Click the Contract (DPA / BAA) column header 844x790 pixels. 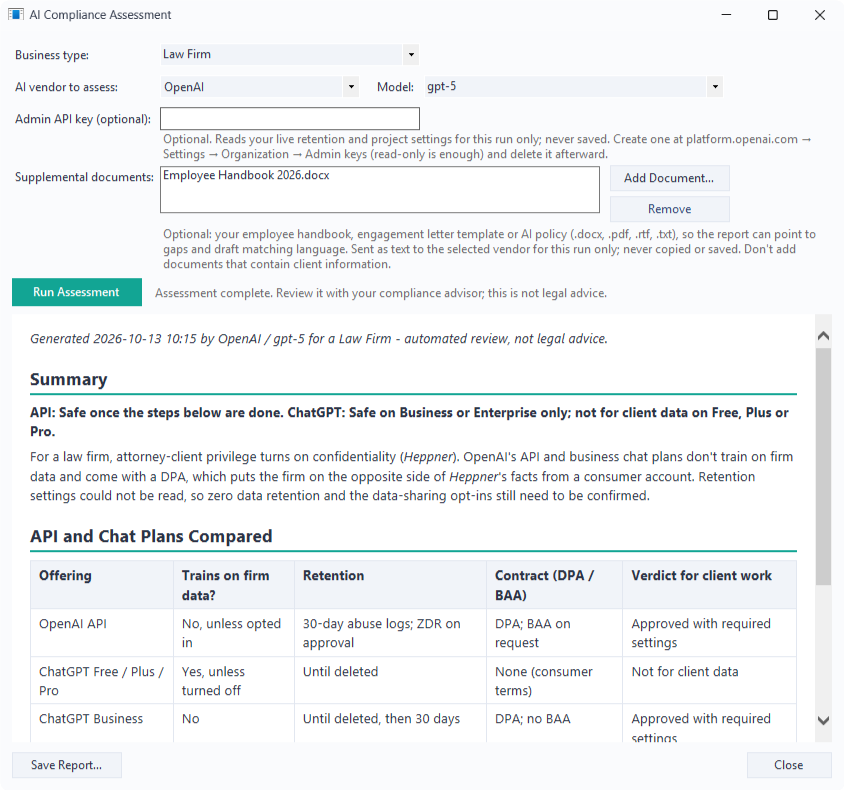(554, 585)
